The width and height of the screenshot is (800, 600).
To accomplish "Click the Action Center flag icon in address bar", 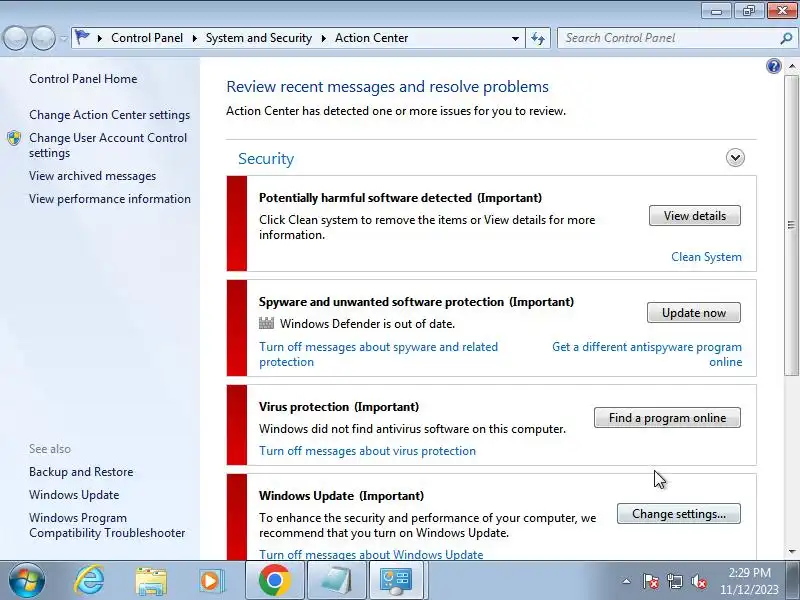I will (x=82, y=37).
